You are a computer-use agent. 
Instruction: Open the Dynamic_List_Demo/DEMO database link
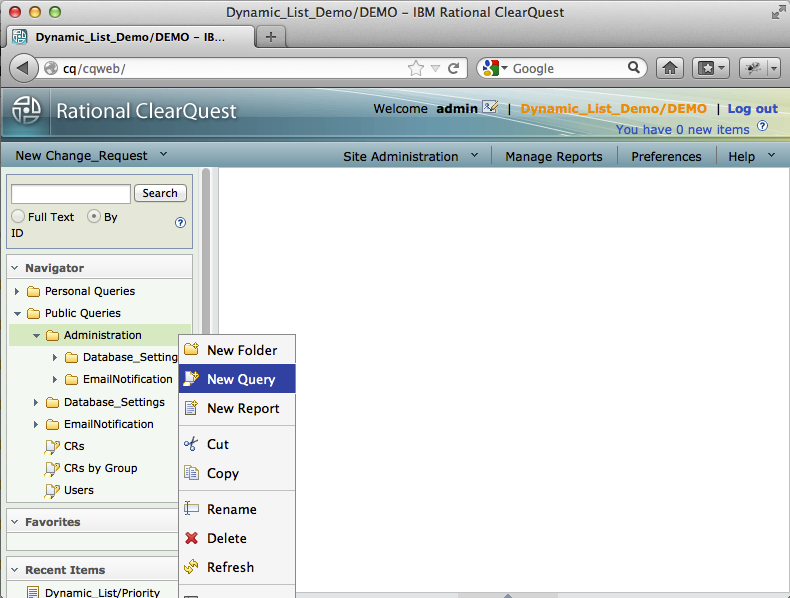(x=613, y=108)
